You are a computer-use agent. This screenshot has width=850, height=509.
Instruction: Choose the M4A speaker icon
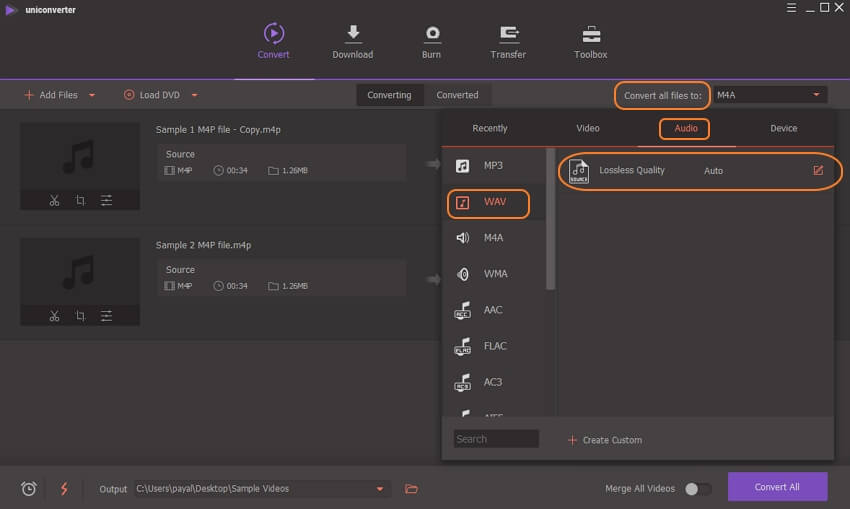coord(462,238)
